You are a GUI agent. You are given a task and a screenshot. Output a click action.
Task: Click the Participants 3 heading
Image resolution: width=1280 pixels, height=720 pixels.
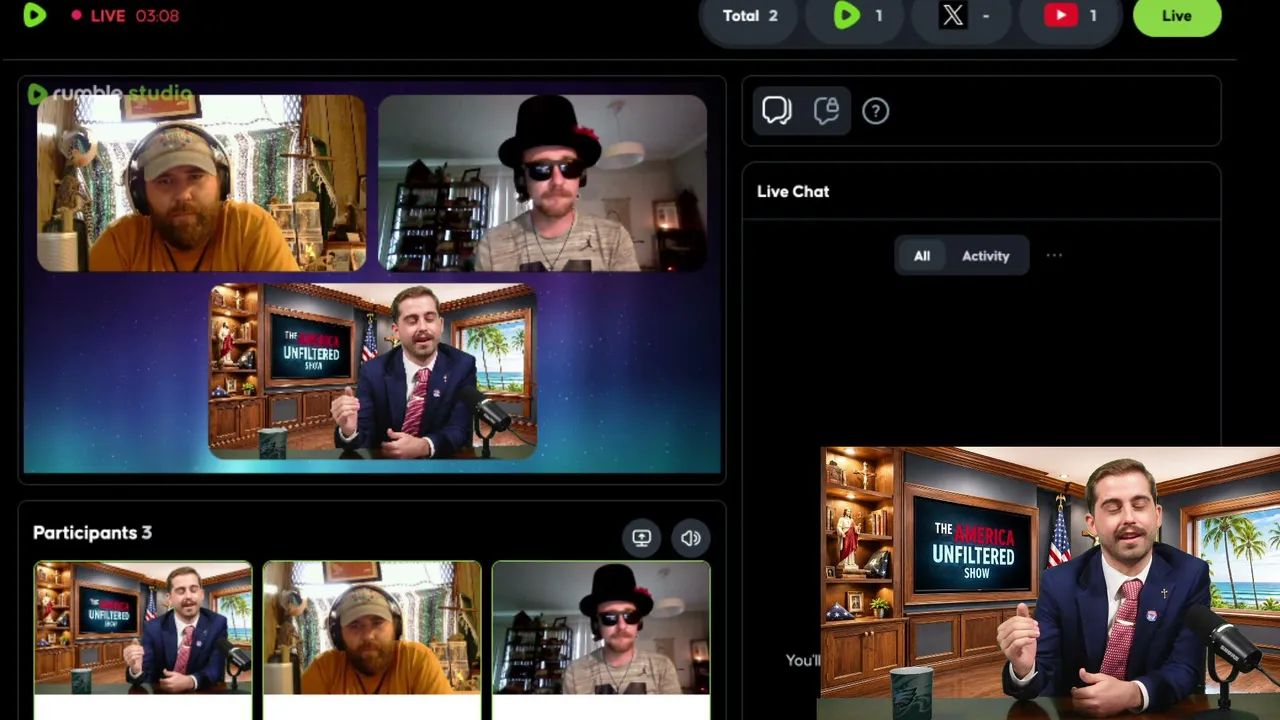[x=92, y=533]
